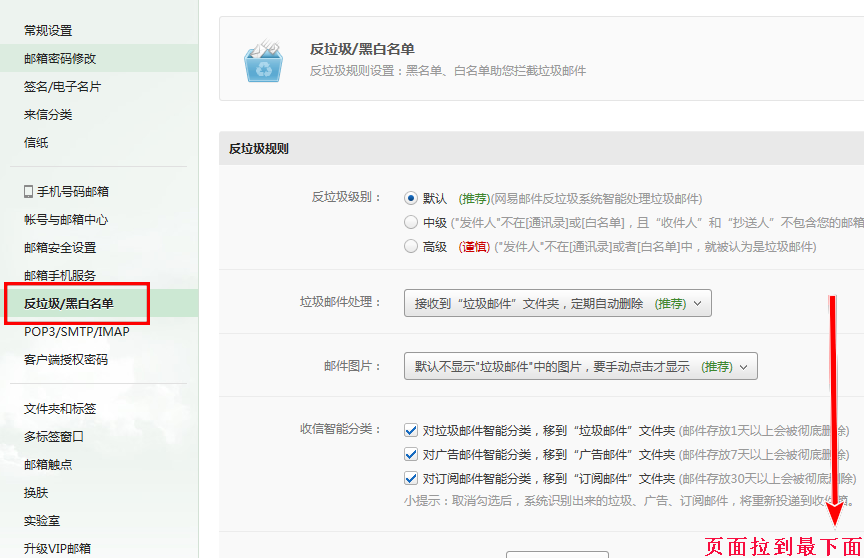Open 文件夹和标签 settings

[60, 409]
